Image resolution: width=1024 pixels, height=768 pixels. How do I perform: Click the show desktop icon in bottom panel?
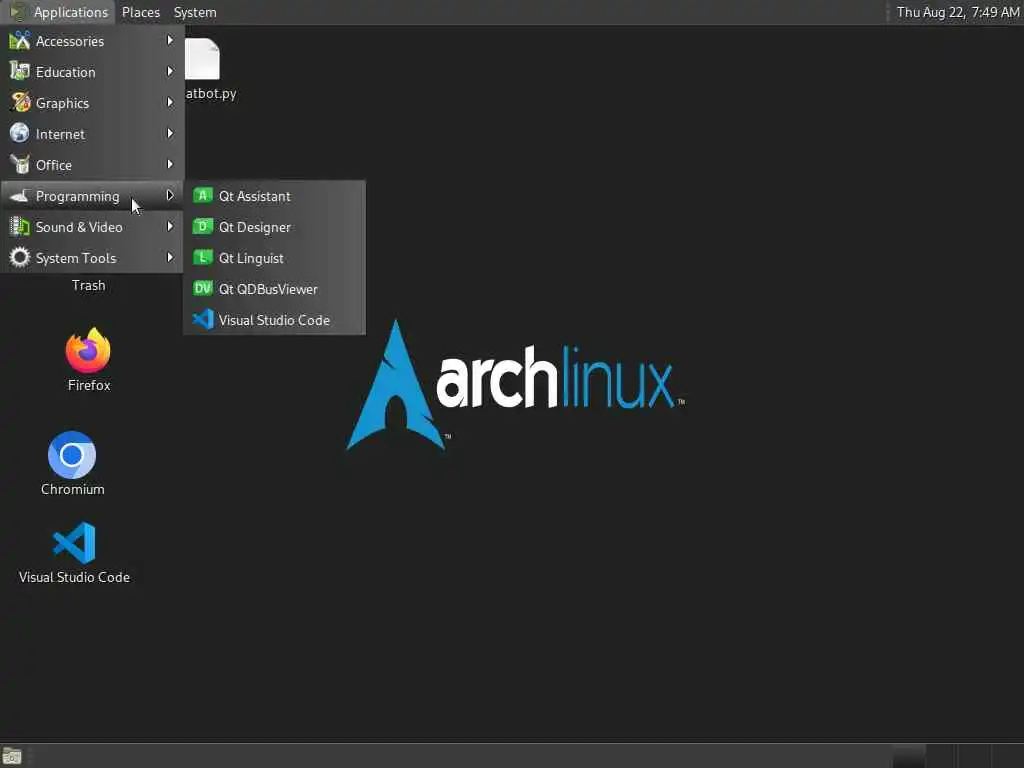pyautogui.click(x=12, y=757)
